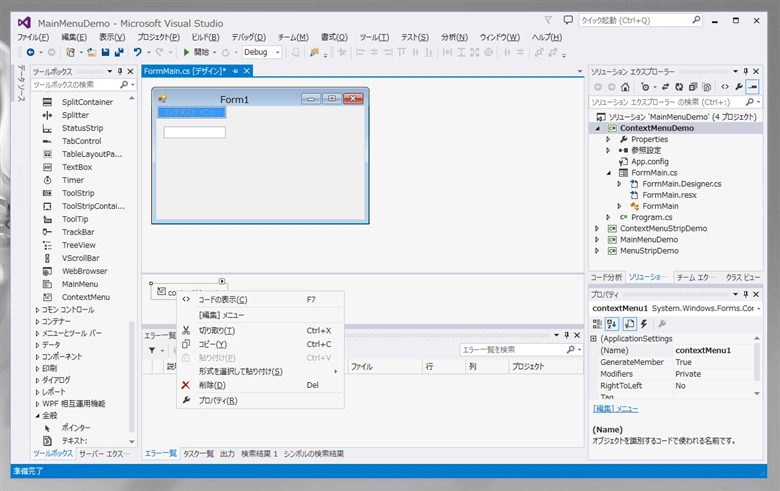This screenshot has width=780, height=491.
Task: Choose 削除(D) from the context menu
Action: click(260, 385)
